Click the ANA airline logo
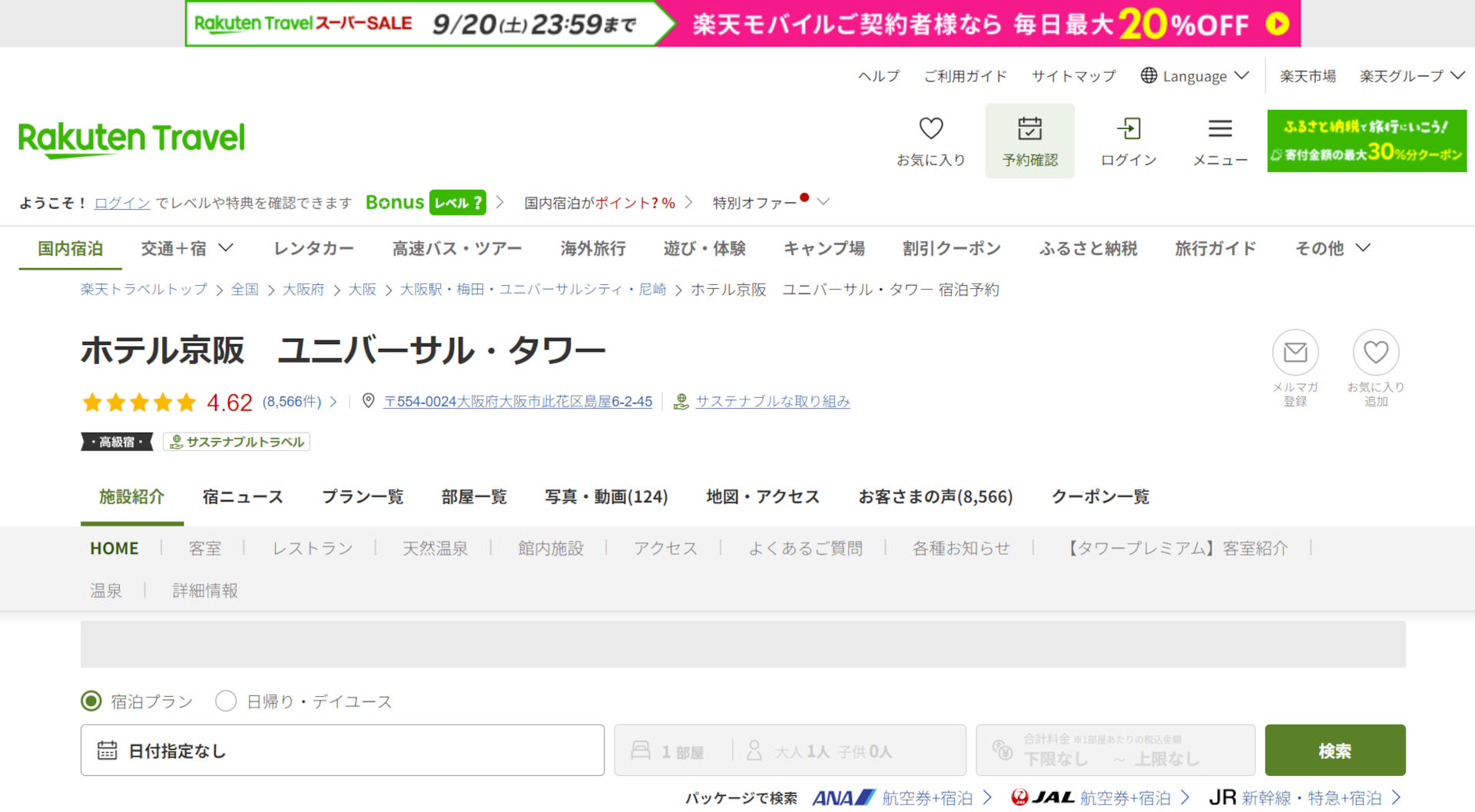1475x812 pixels. point(843,797)
